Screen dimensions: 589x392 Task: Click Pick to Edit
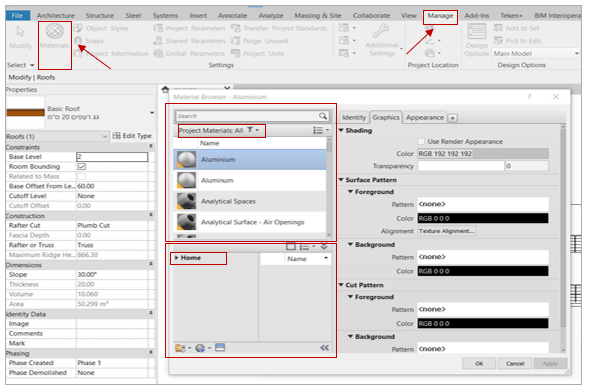(x=517, y=41)
